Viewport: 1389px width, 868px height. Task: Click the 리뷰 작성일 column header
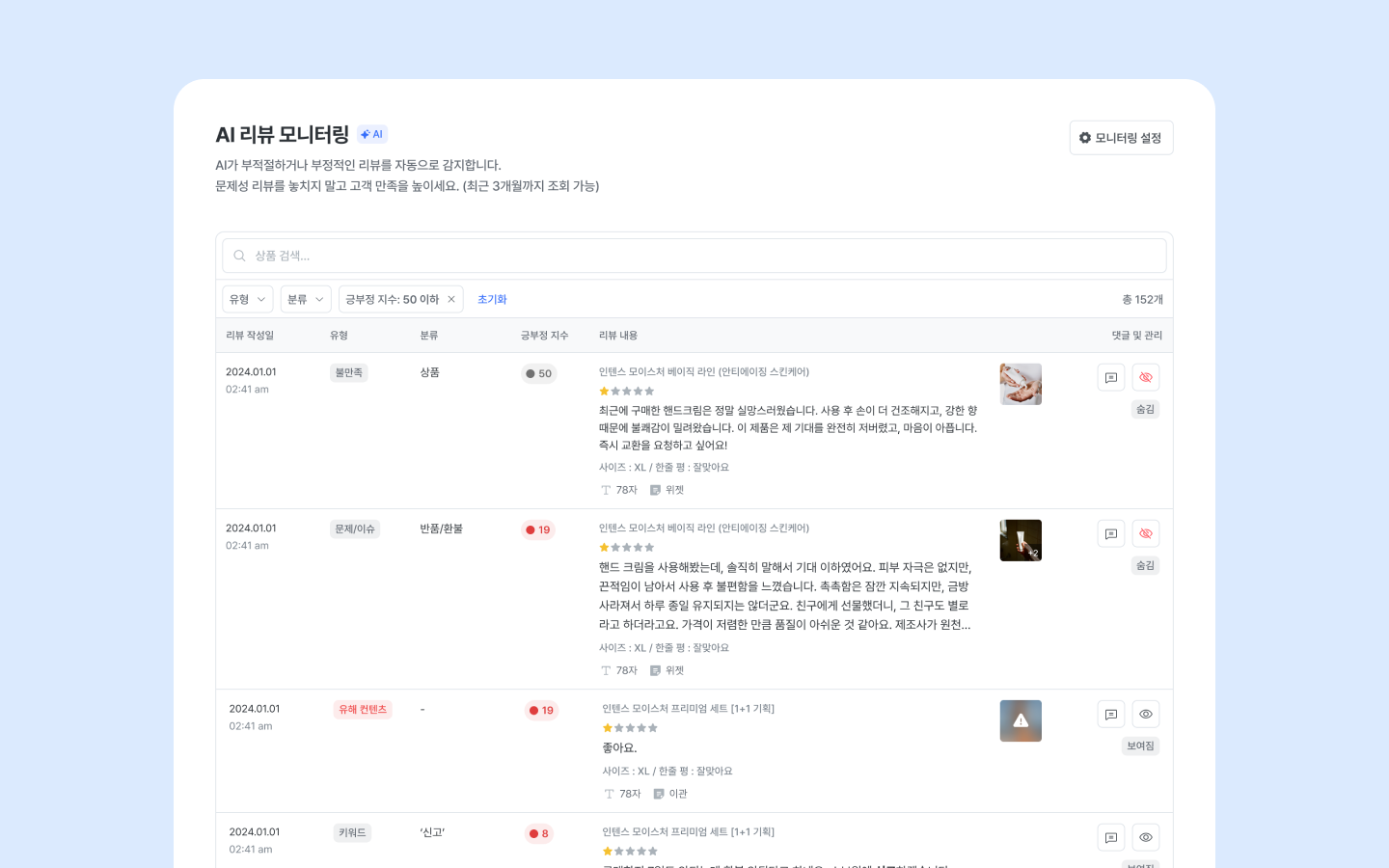tap(250, 336)
